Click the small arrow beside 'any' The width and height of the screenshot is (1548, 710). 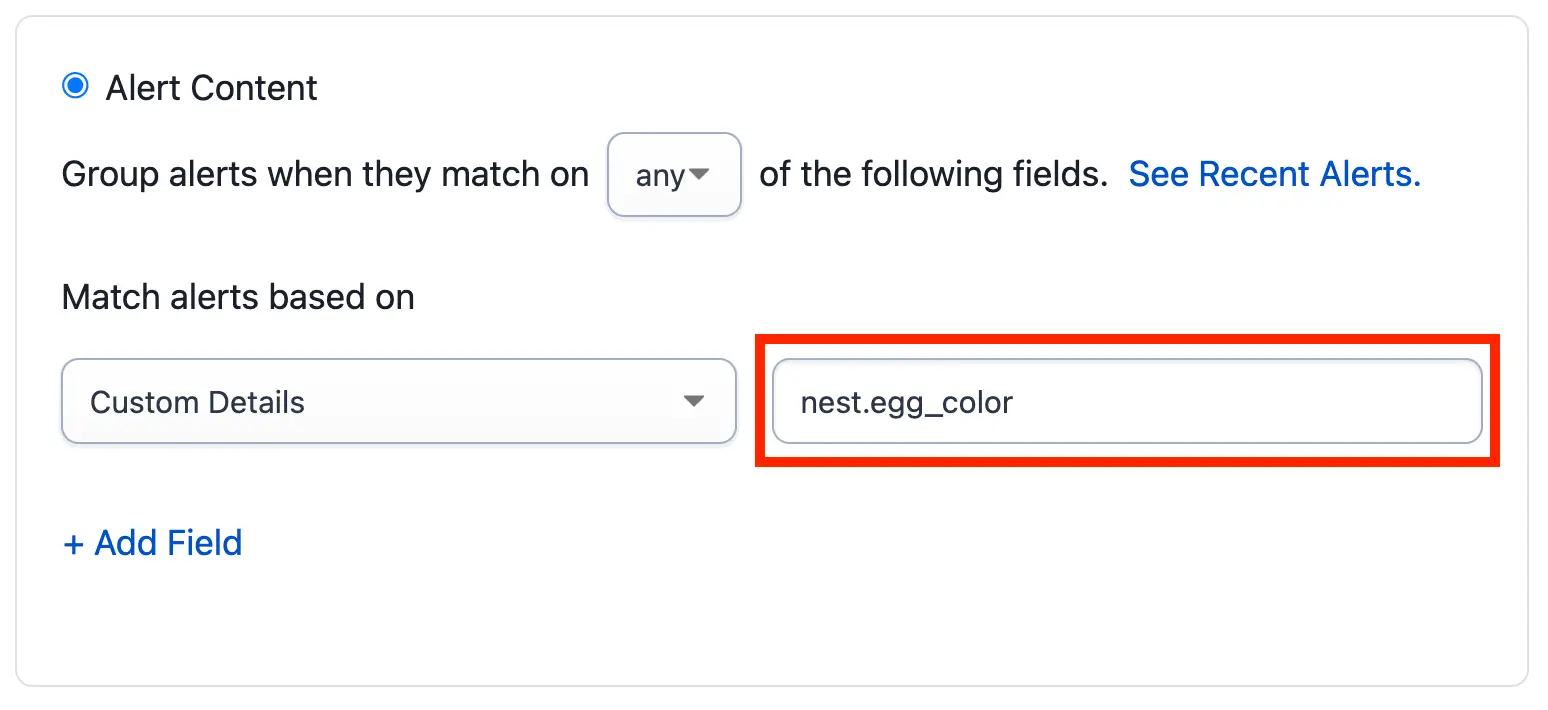[x=700, y=175]
